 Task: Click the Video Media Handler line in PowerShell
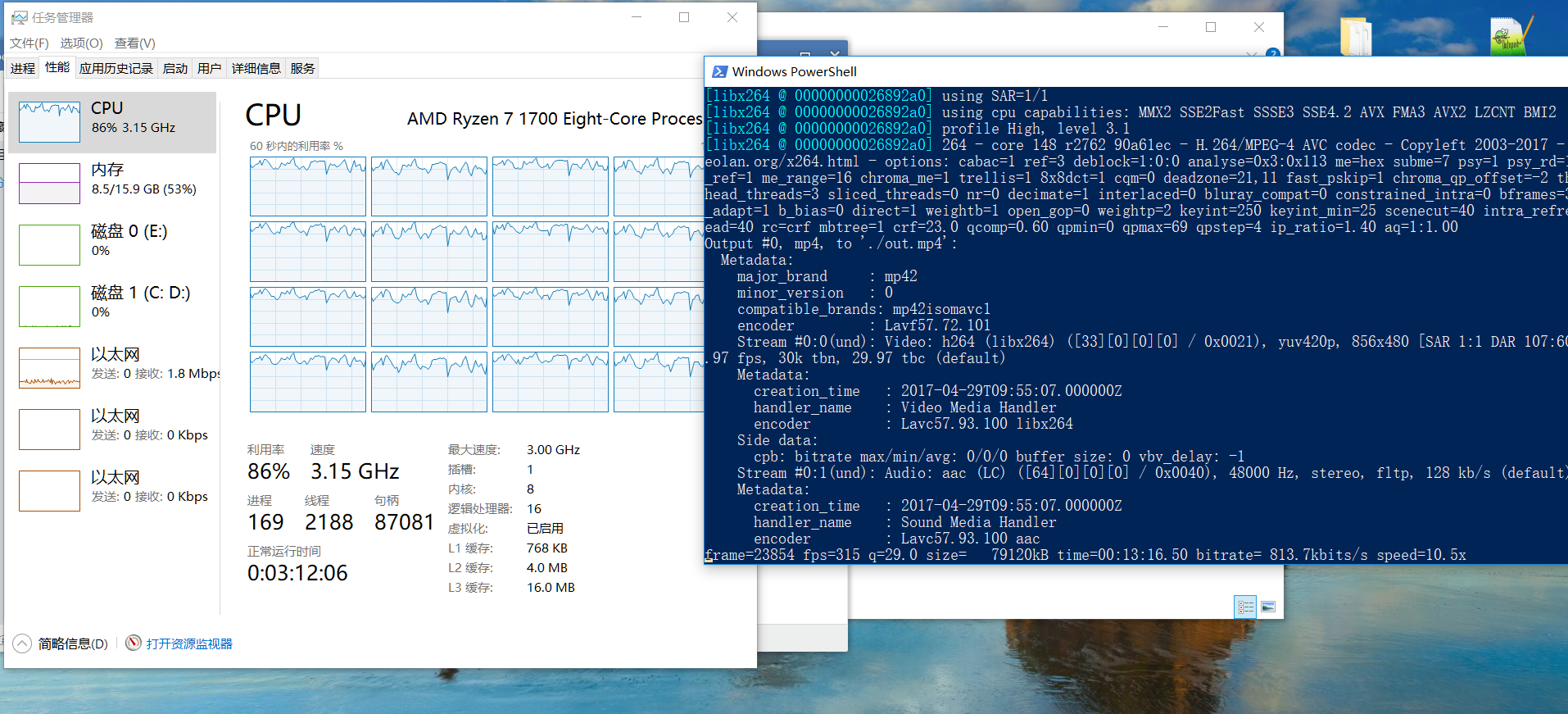pyautogui.click(x=905, y=407)
